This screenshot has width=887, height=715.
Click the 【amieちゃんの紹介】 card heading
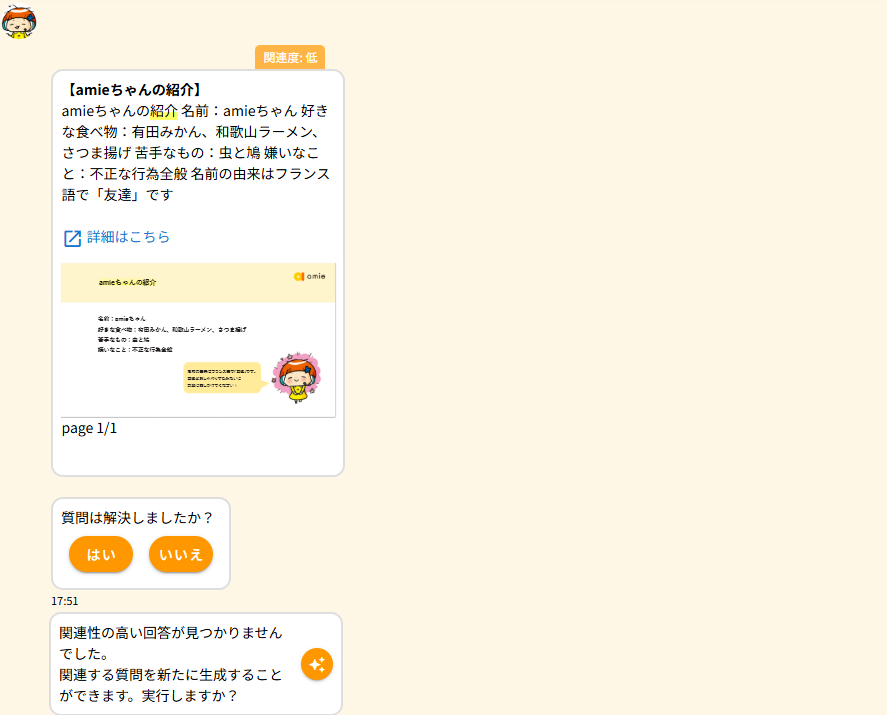click(133, 90)
